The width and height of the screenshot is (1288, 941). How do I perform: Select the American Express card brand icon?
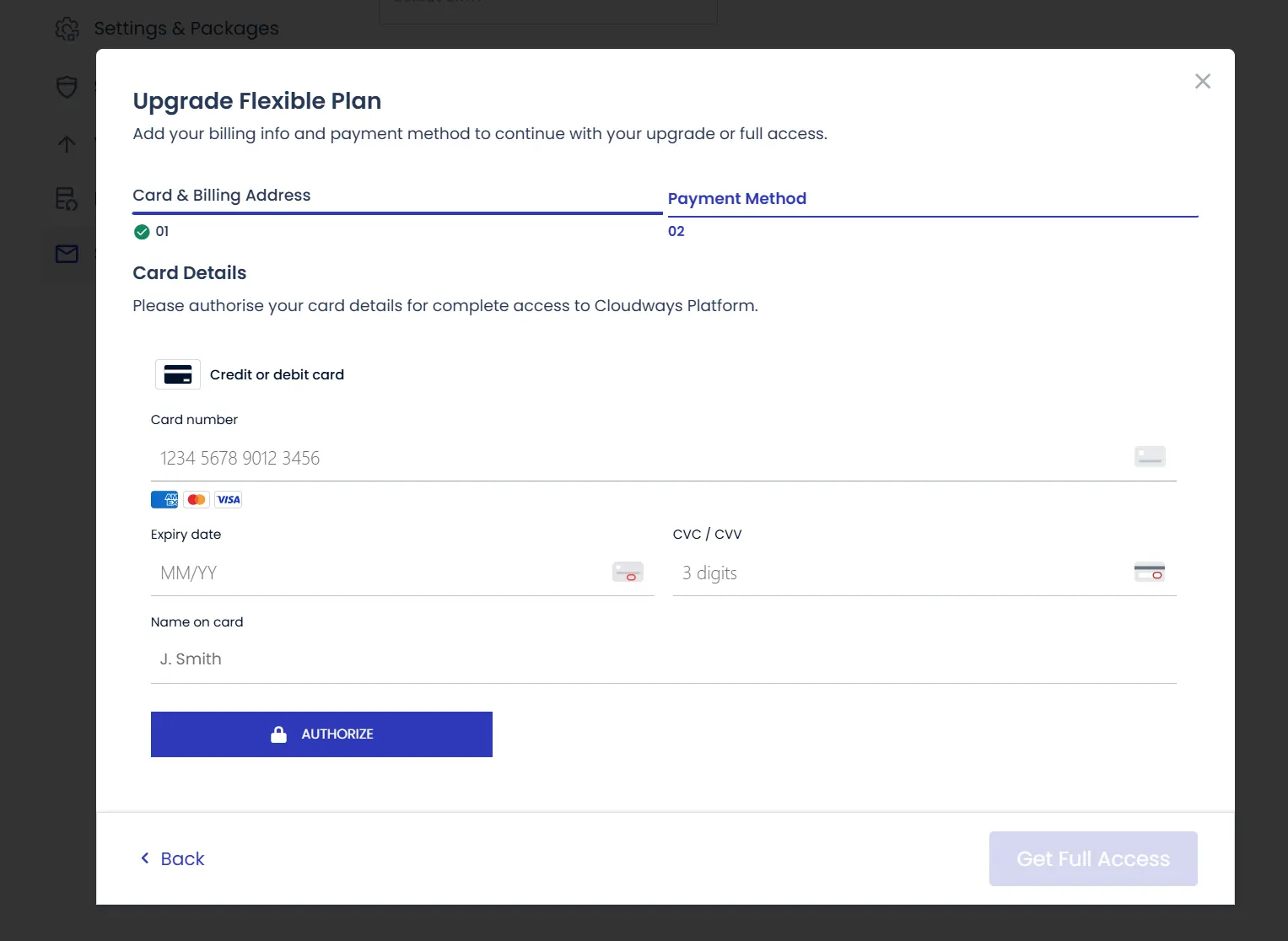click(x=164, y=499)
